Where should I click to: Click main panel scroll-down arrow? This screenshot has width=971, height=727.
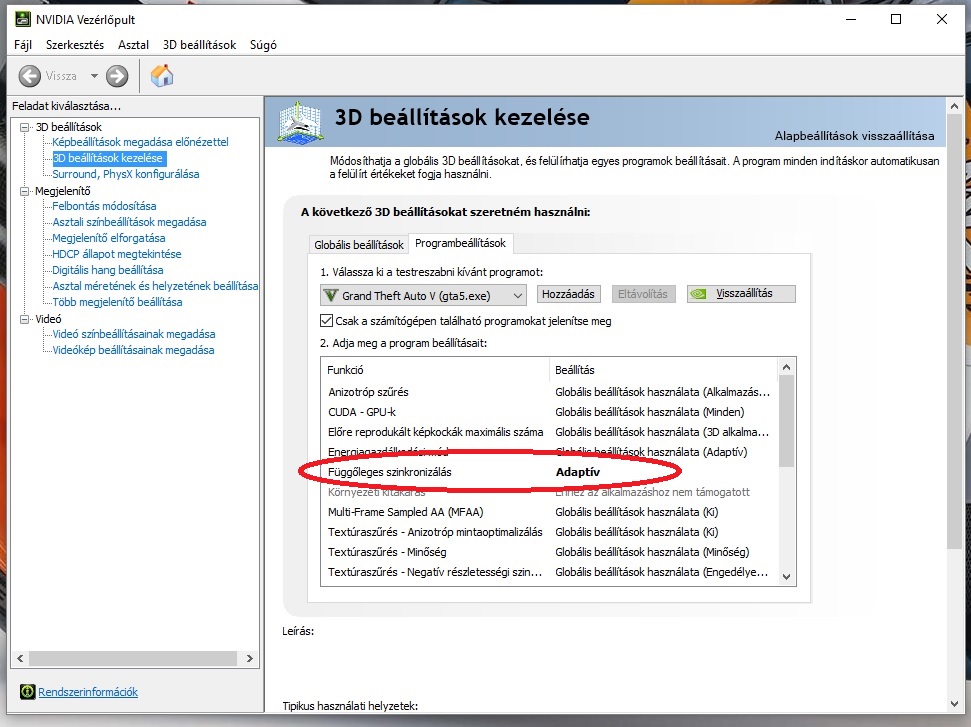click(954, 704)
